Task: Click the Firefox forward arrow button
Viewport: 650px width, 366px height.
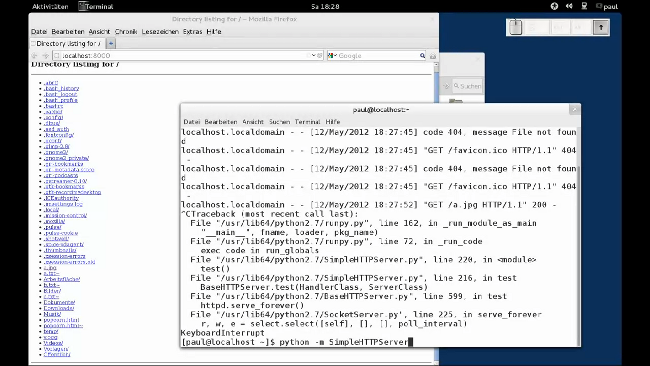Action: tap(46, 56)
